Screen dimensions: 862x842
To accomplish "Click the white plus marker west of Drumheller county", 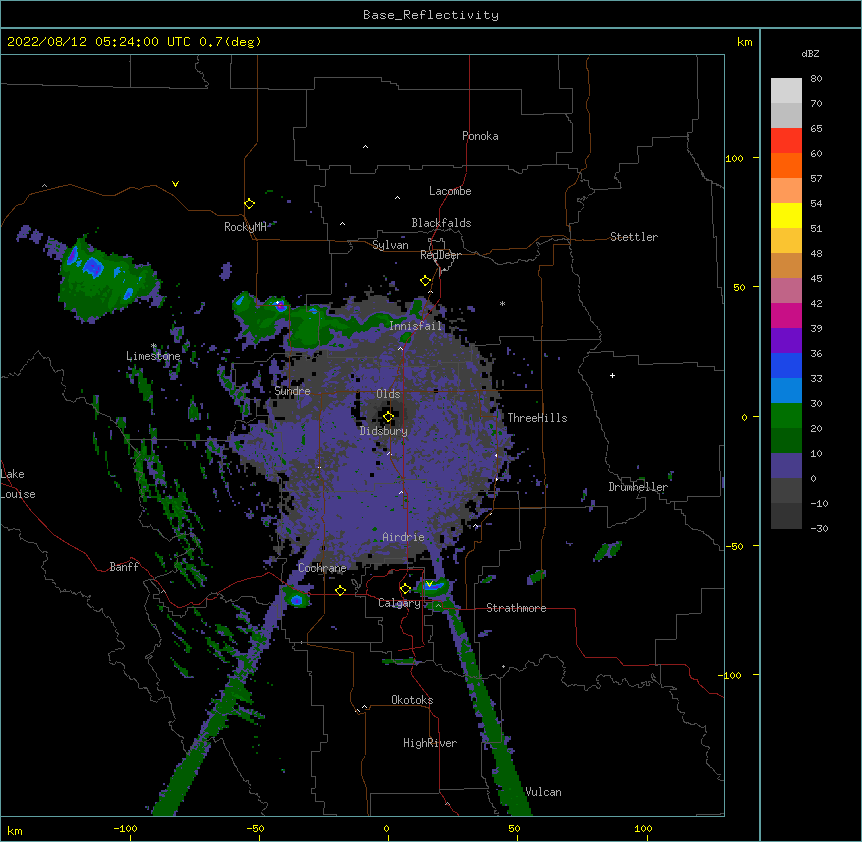I will pos(612,375).
